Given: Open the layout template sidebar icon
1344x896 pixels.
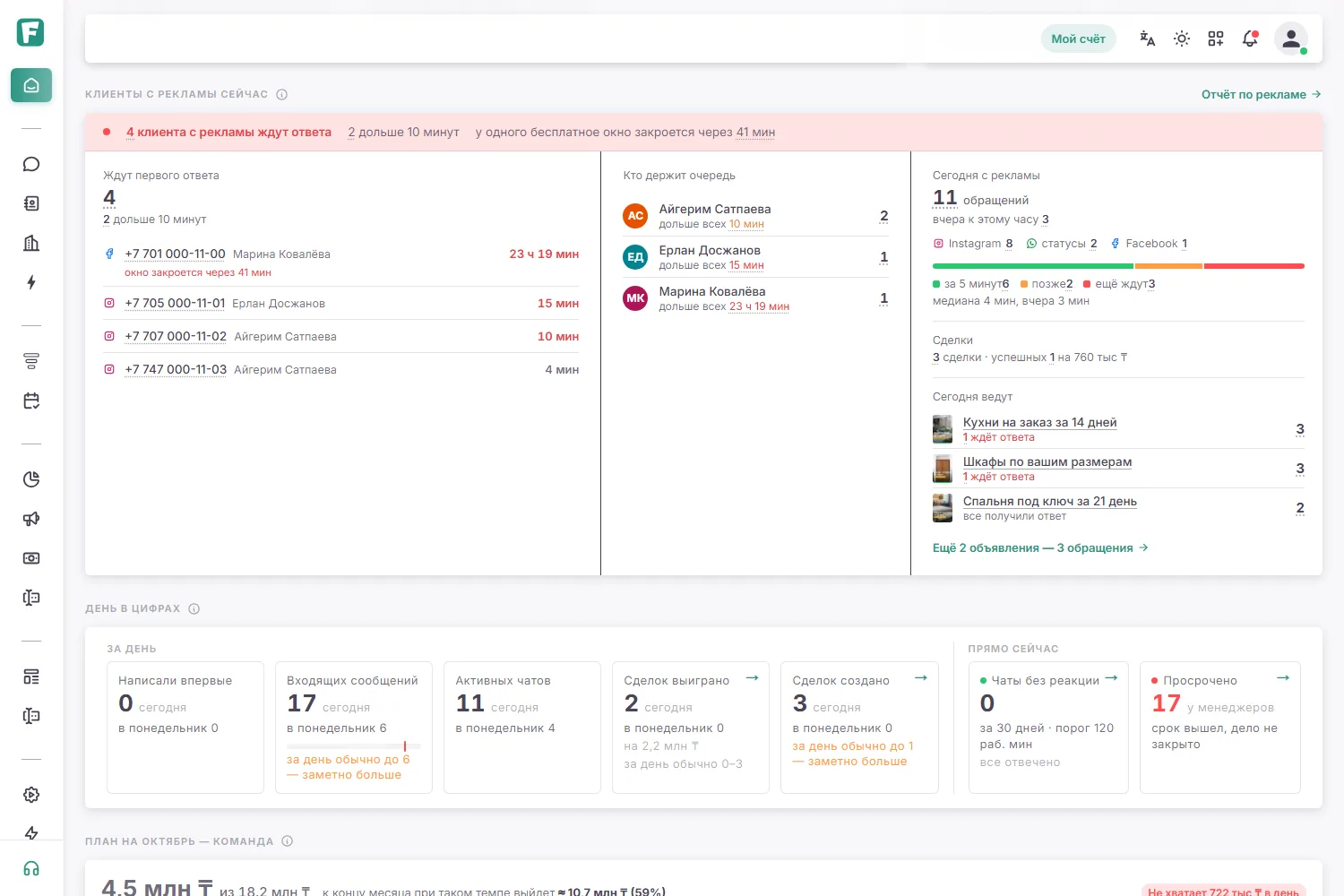Looking at the screenshot, I should (x=31, y=676).
